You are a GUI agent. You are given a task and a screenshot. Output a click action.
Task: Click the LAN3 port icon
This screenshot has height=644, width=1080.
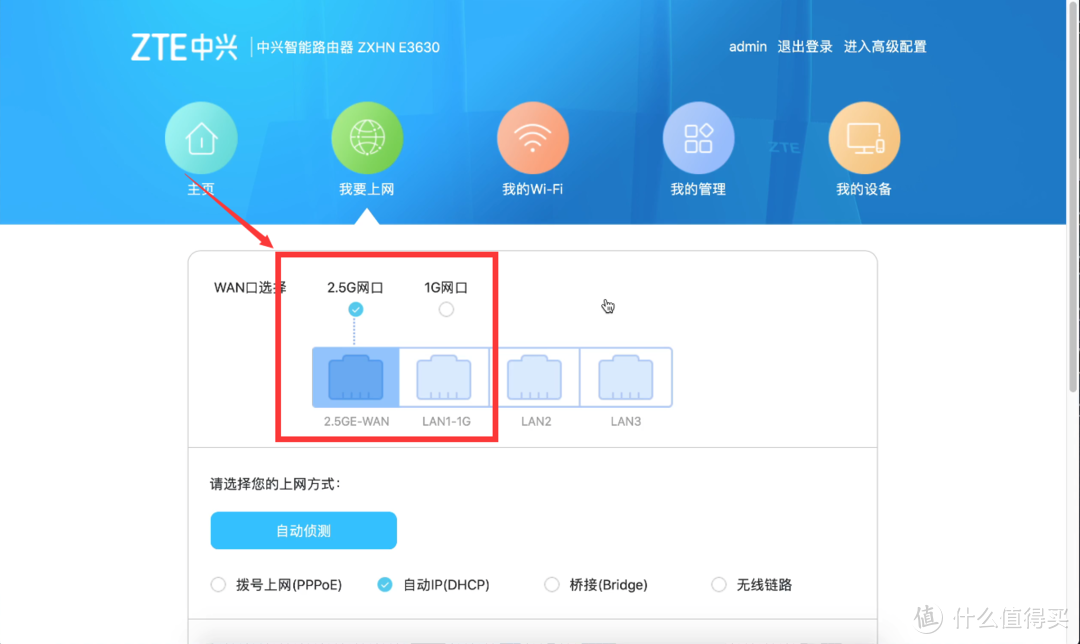pos(626,377)
